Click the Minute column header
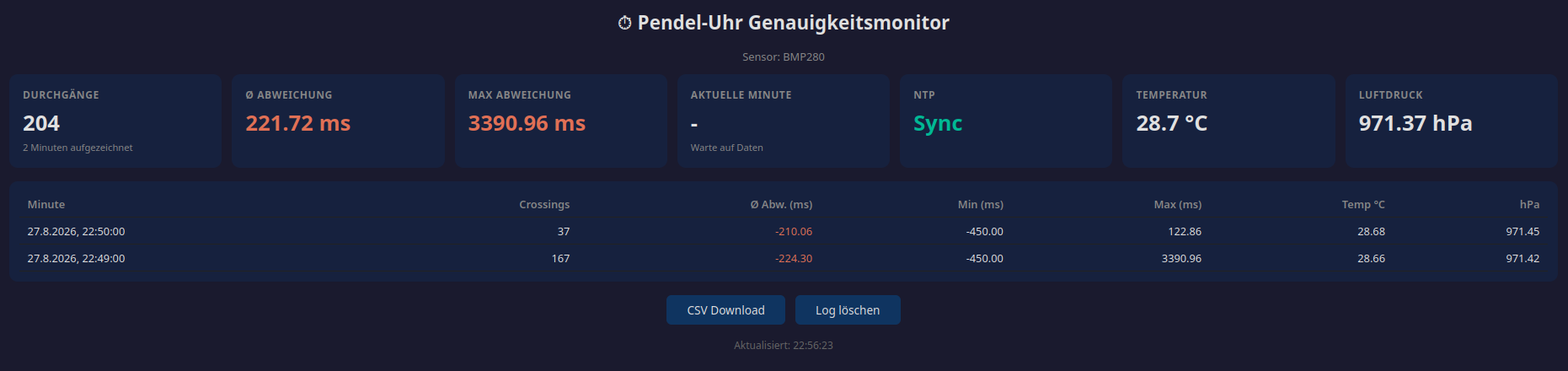The height and width of the screenshot is (371, 1568). [x=46, y=204]
